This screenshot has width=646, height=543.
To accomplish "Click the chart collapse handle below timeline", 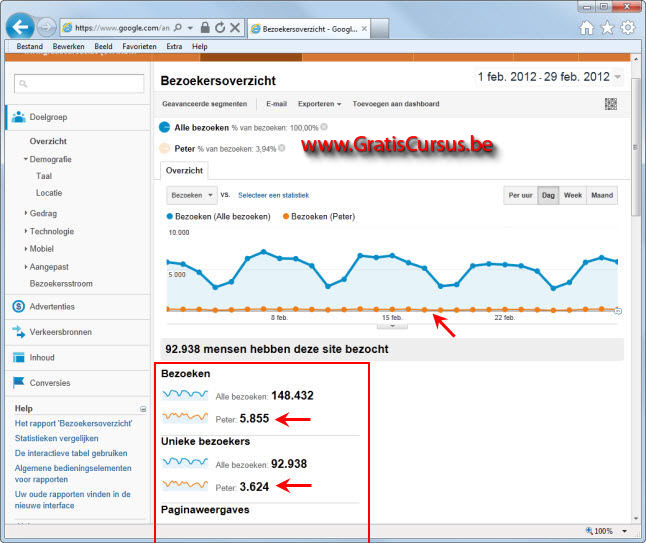I will 392,326.
